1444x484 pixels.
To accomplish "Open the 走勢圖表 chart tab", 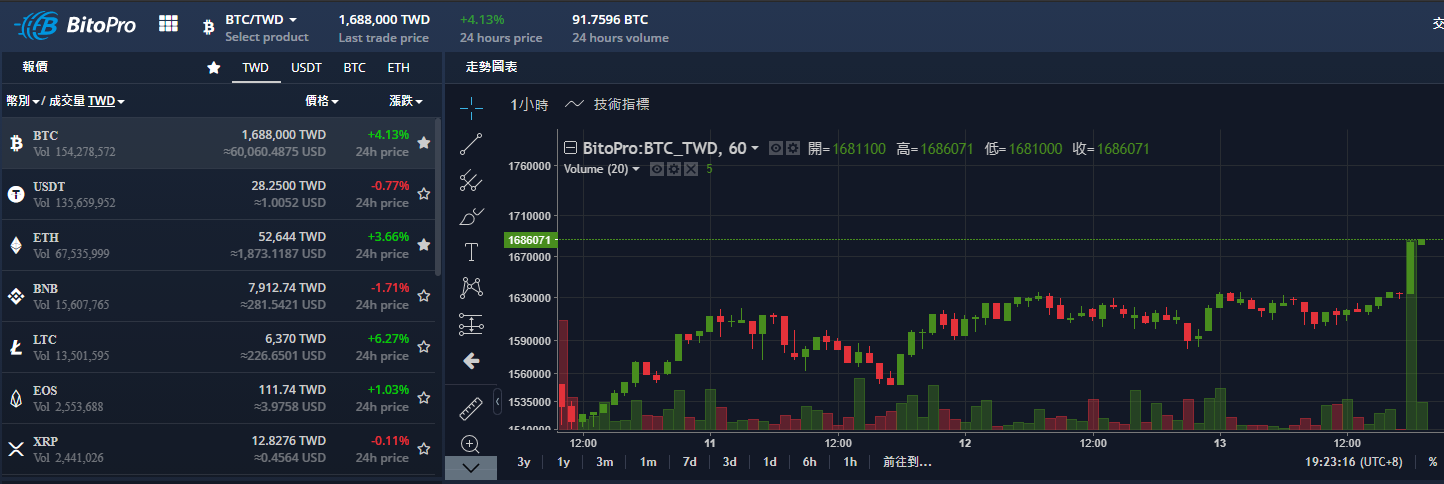I will click(491, 67).
